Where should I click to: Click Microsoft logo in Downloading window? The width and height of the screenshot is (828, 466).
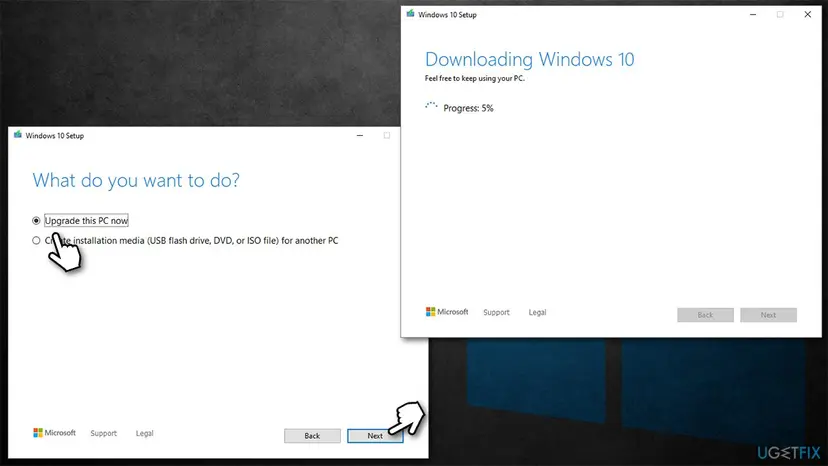pos(447,312)
